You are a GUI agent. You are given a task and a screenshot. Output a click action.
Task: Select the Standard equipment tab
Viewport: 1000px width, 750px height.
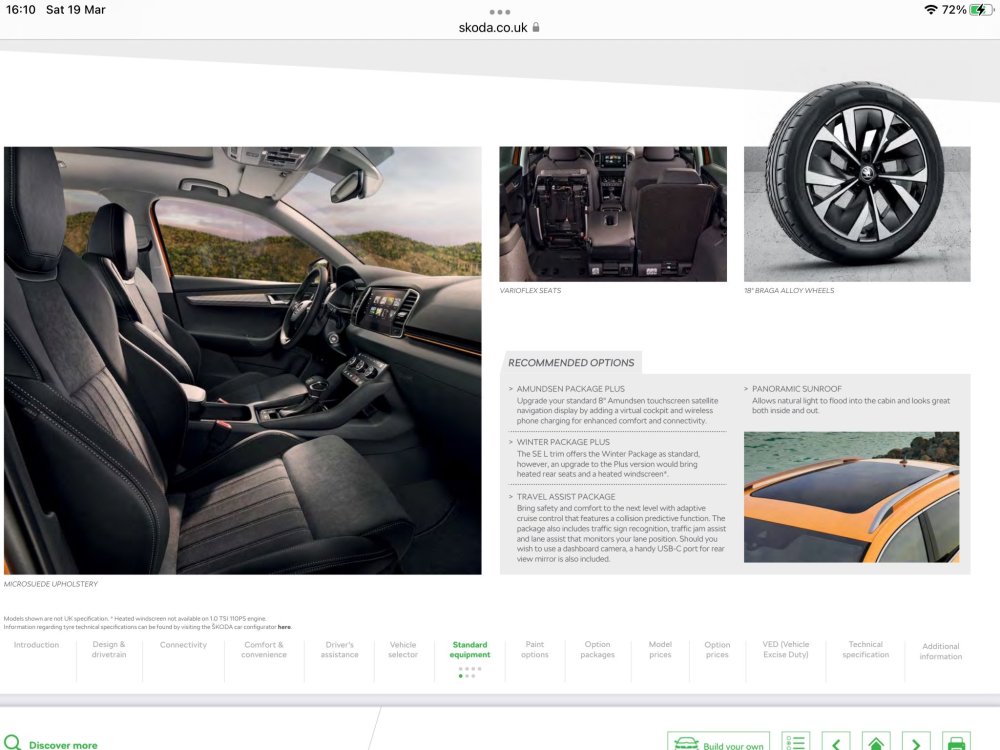pyautogui.click(x=470, y=649)
